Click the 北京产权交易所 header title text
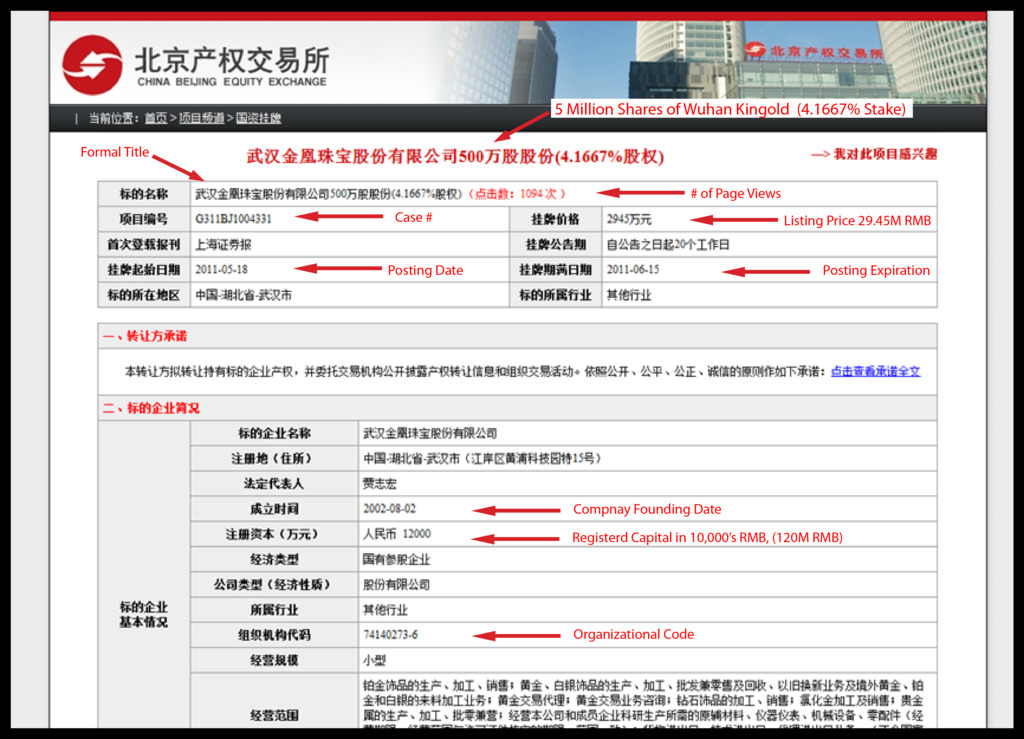Viewport: 1024px width, 739px height. 232,60
